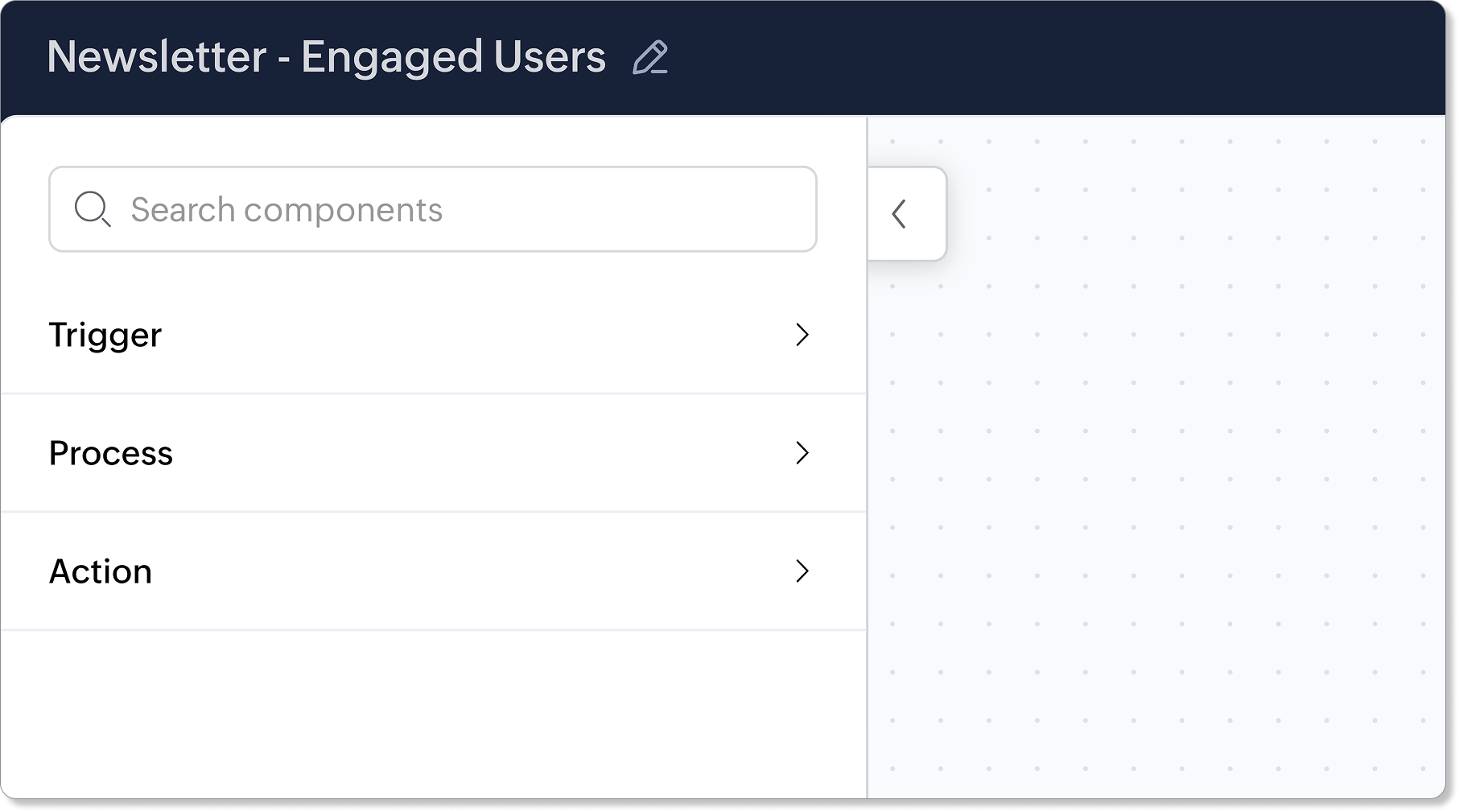
Task: Click the dark header bar beside the pencil
Action: [1046, 57]
